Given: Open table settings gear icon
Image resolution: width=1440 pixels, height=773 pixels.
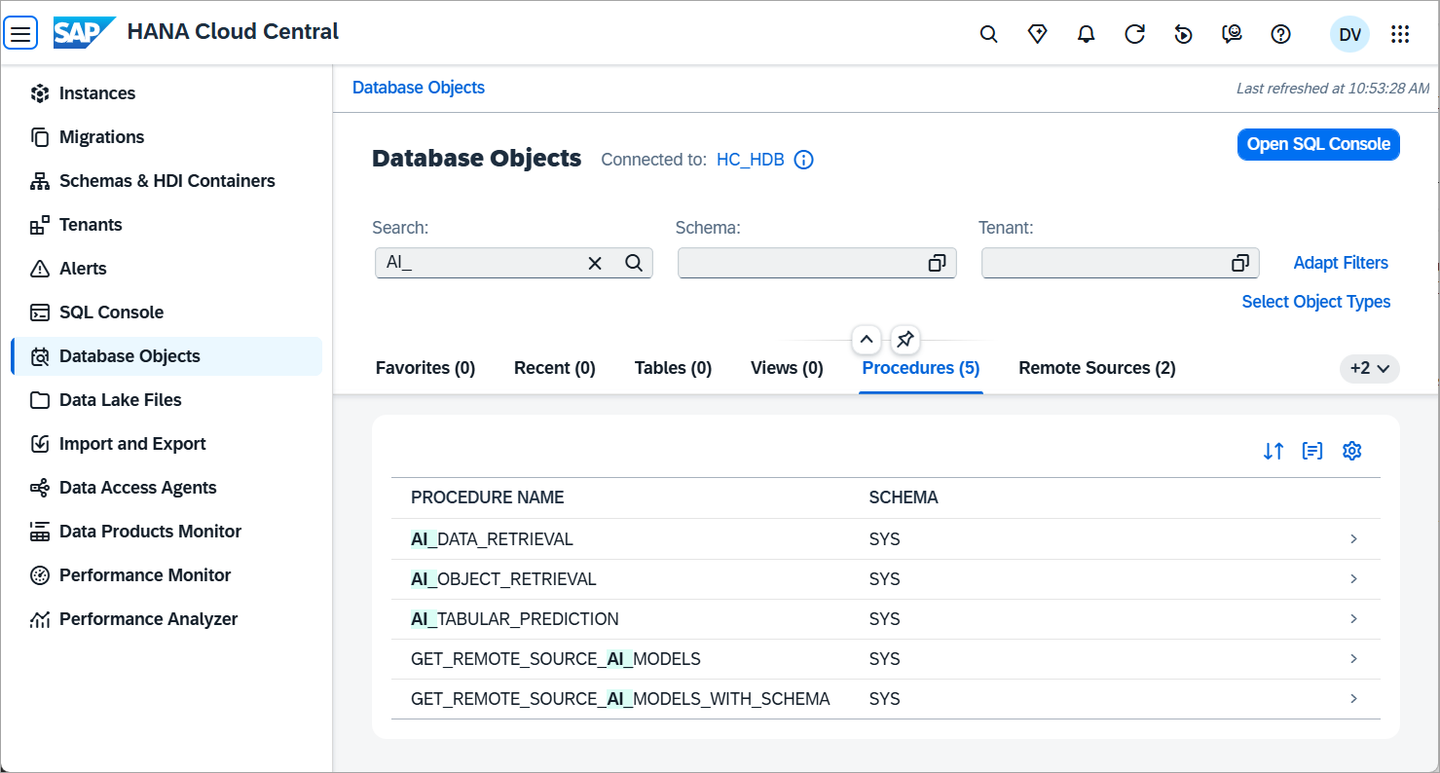Looking at the screenshot, I should tap(1352, 451).
